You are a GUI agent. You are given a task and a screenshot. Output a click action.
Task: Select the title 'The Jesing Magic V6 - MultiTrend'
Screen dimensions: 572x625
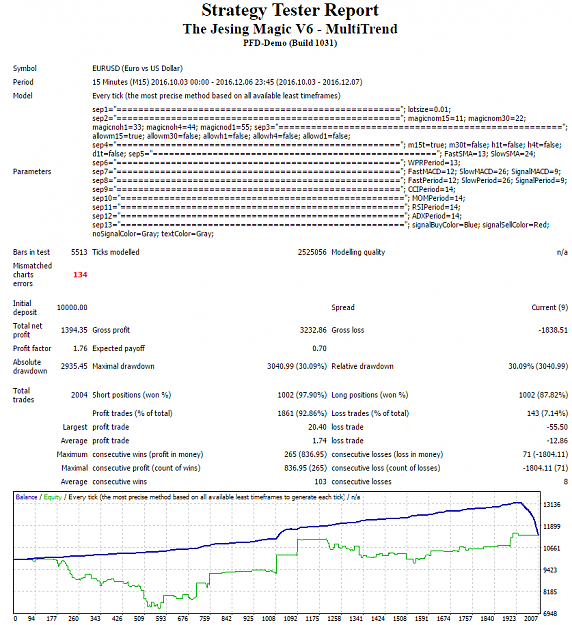[x=290, y=29]
